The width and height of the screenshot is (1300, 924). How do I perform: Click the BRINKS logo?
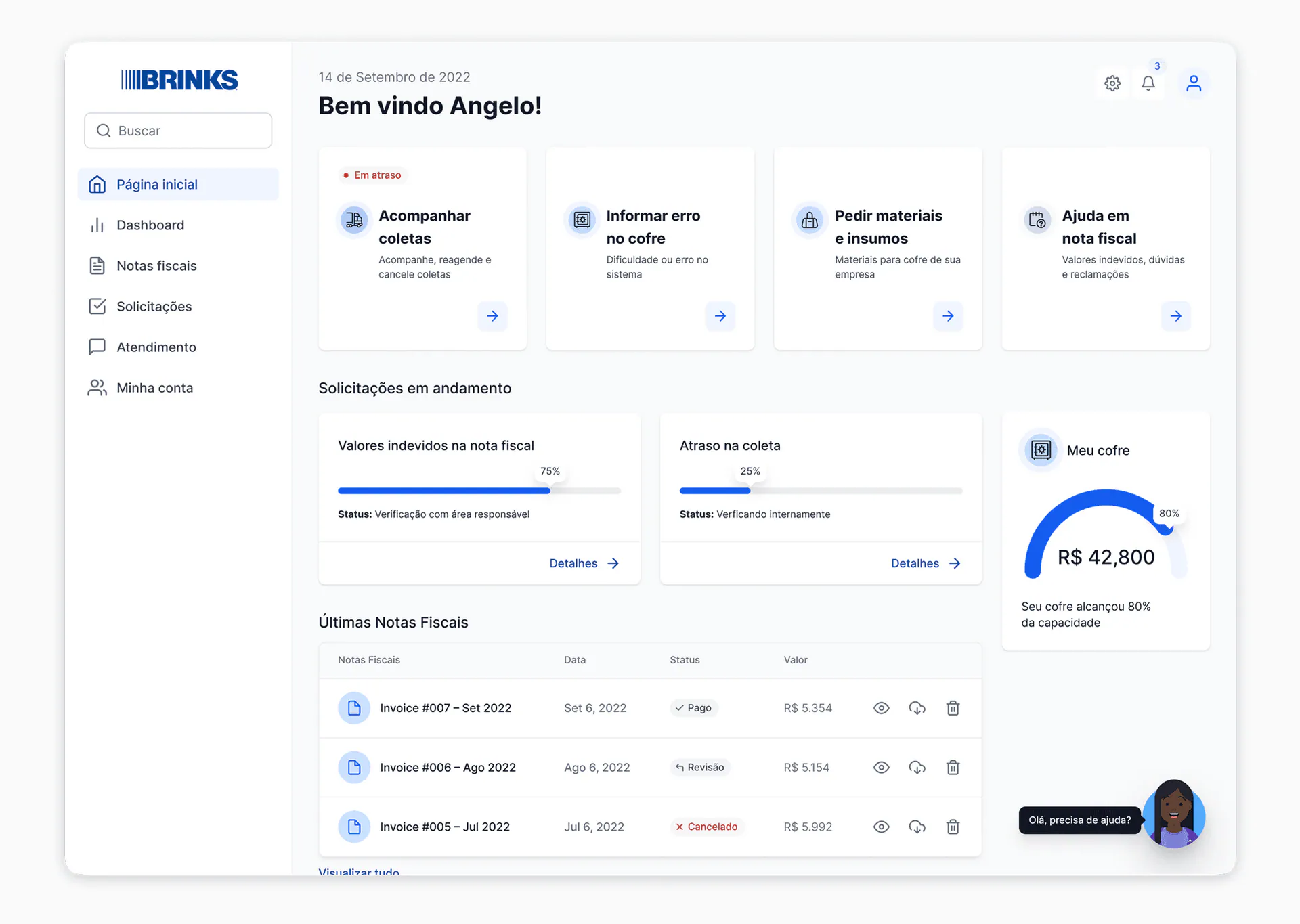click(179, 80)
